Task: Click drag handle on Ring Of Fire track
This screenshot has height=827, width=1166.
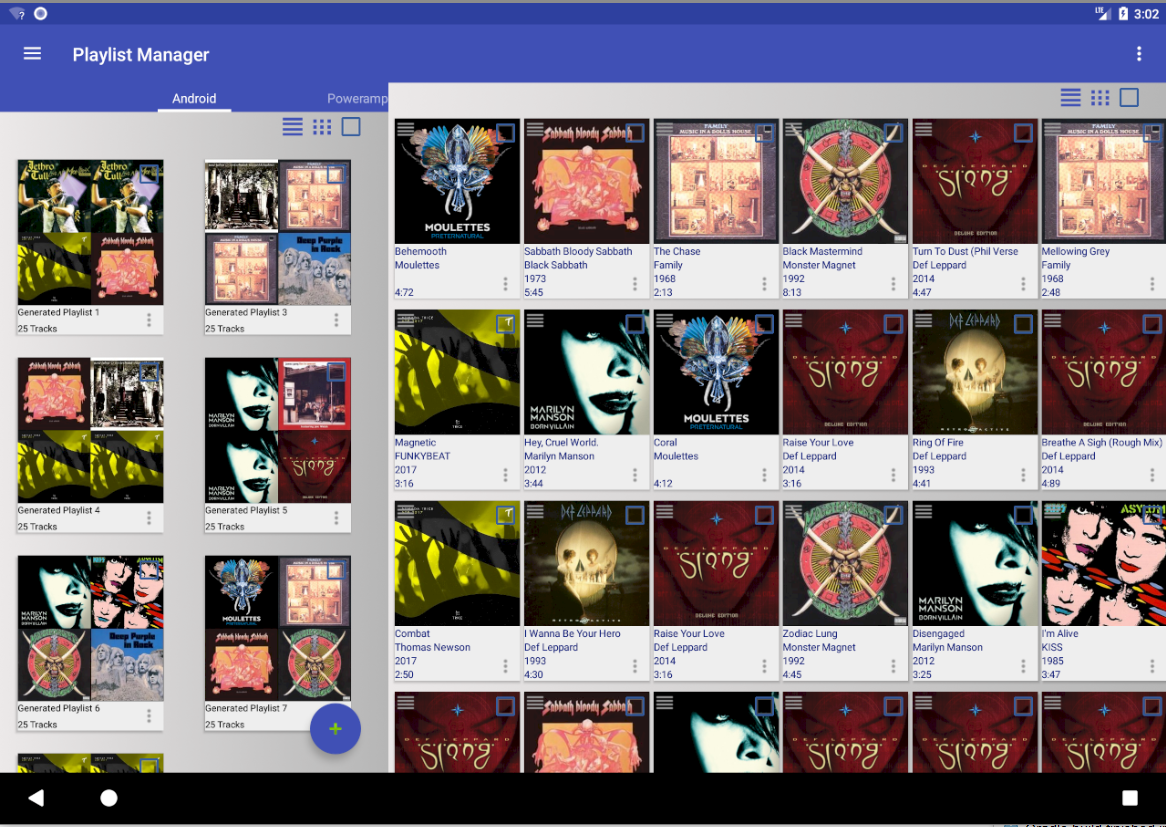Action: [x=923, y=321]
